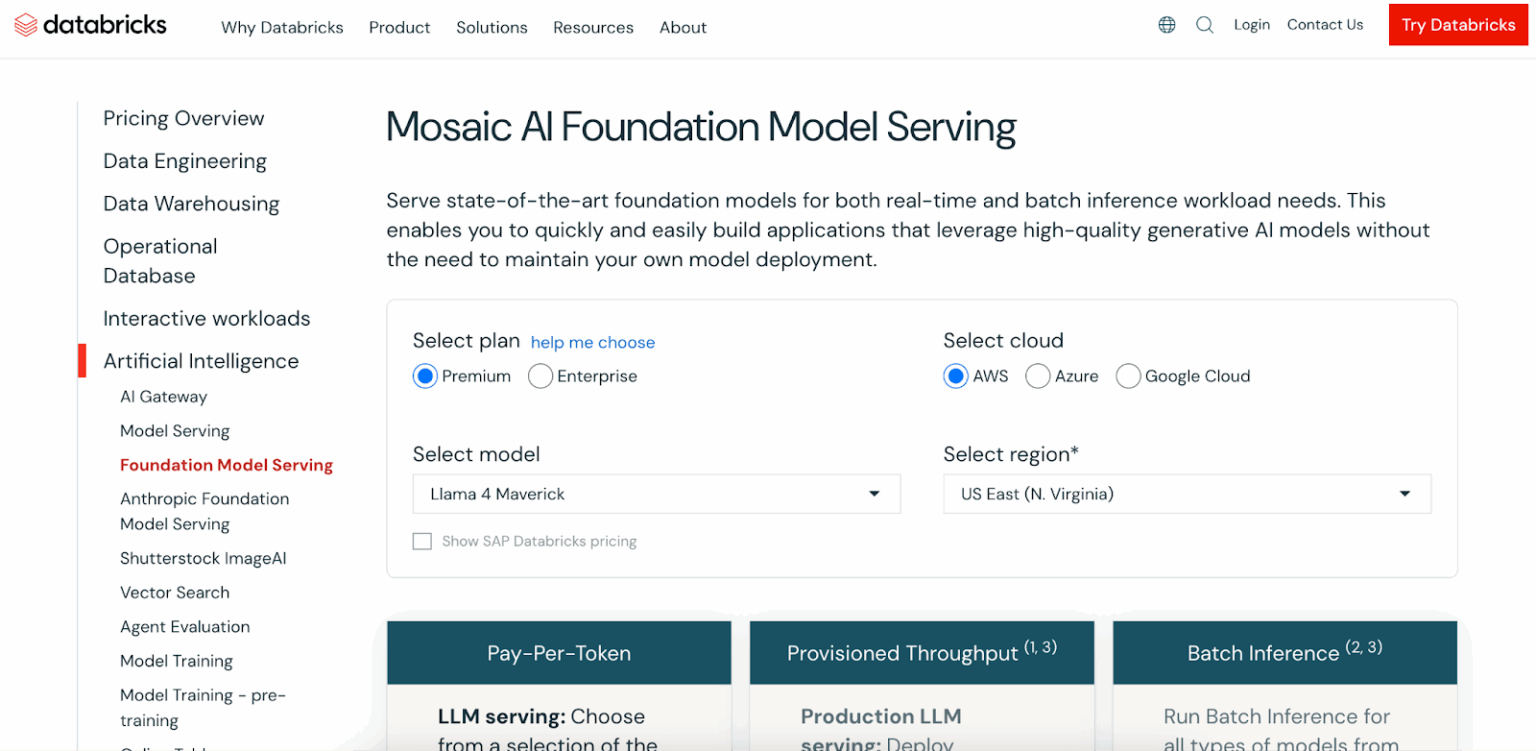Viewport: 1536px width, 751px height.
Task: Open the Product menu
Action: tap(399, 27)
